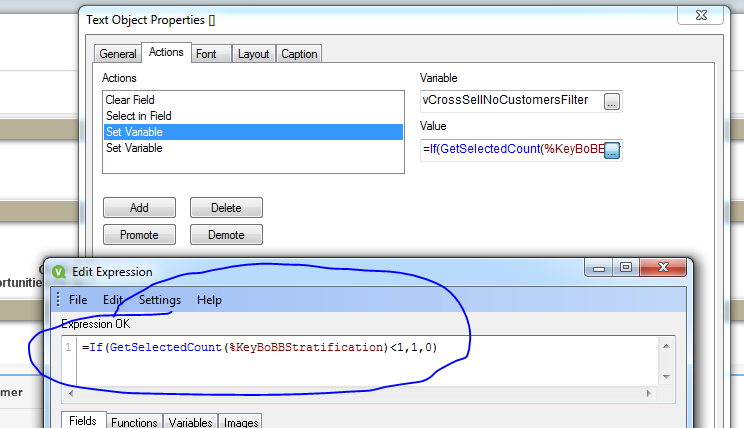
Task: Demote the selected action
Action: pos(226,235)
